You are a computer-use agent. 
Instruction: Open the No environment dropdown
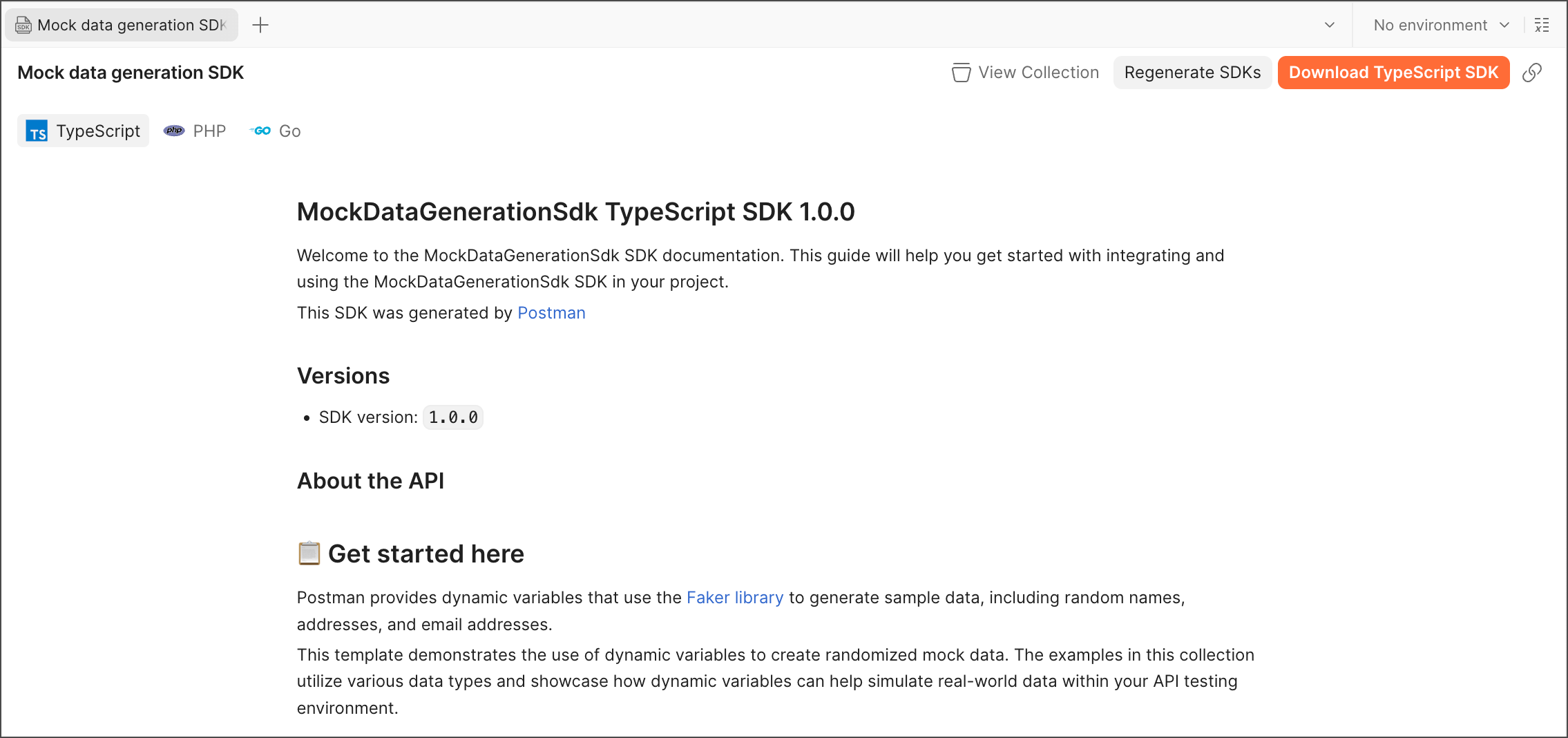(x=1440, y=26)
